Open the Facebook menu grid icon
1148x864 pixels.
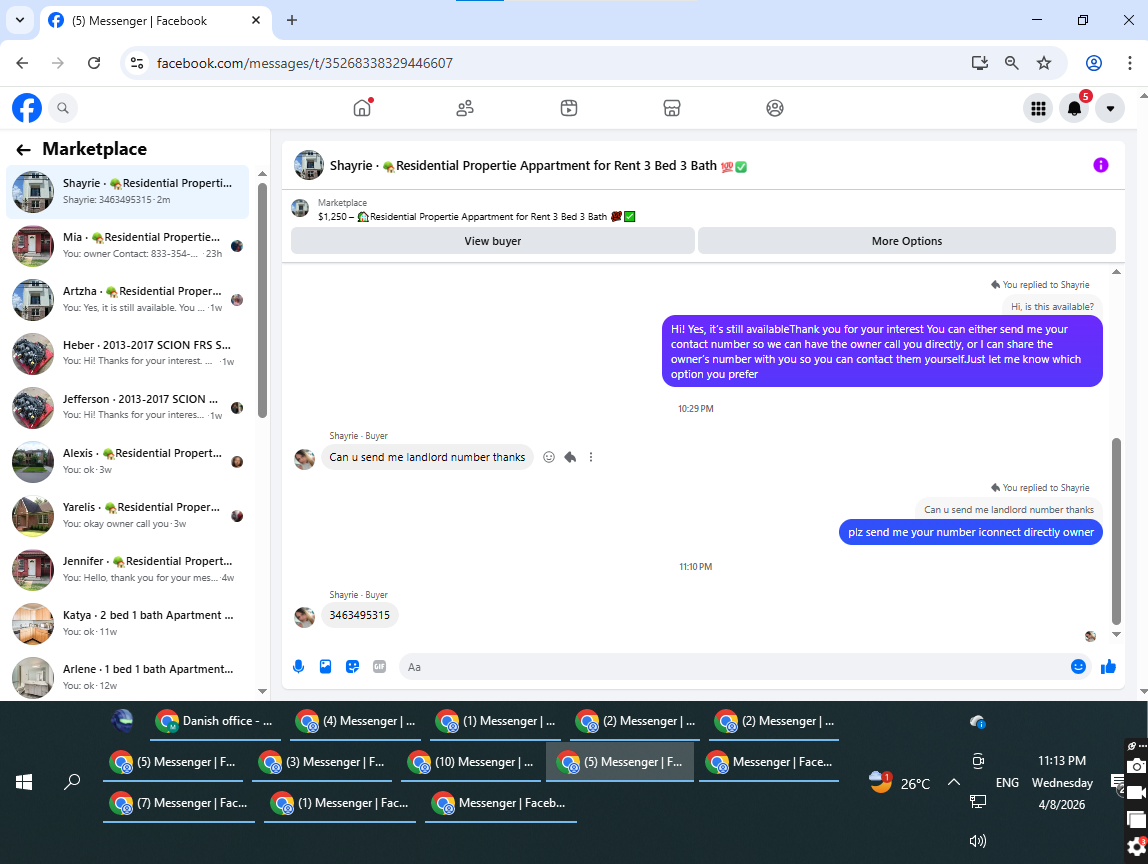pyautogui.click(x=1038, y=108)
